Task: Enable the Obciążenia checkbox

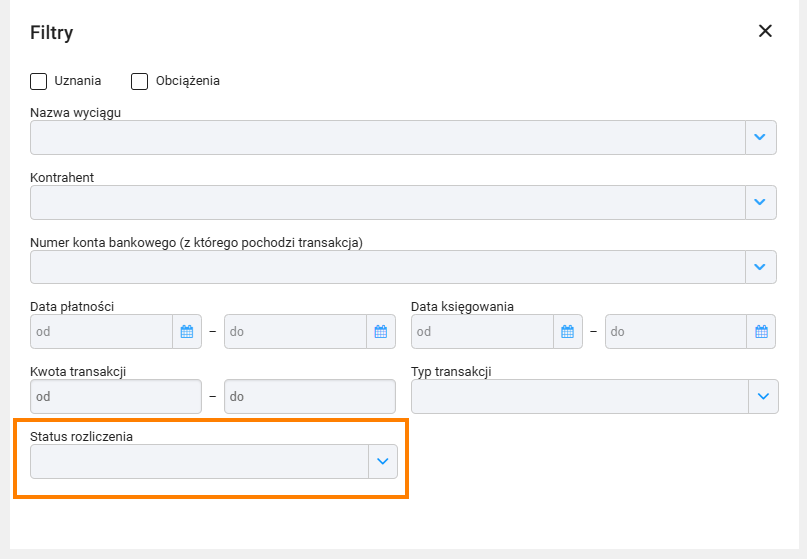Action: [139, 81]
